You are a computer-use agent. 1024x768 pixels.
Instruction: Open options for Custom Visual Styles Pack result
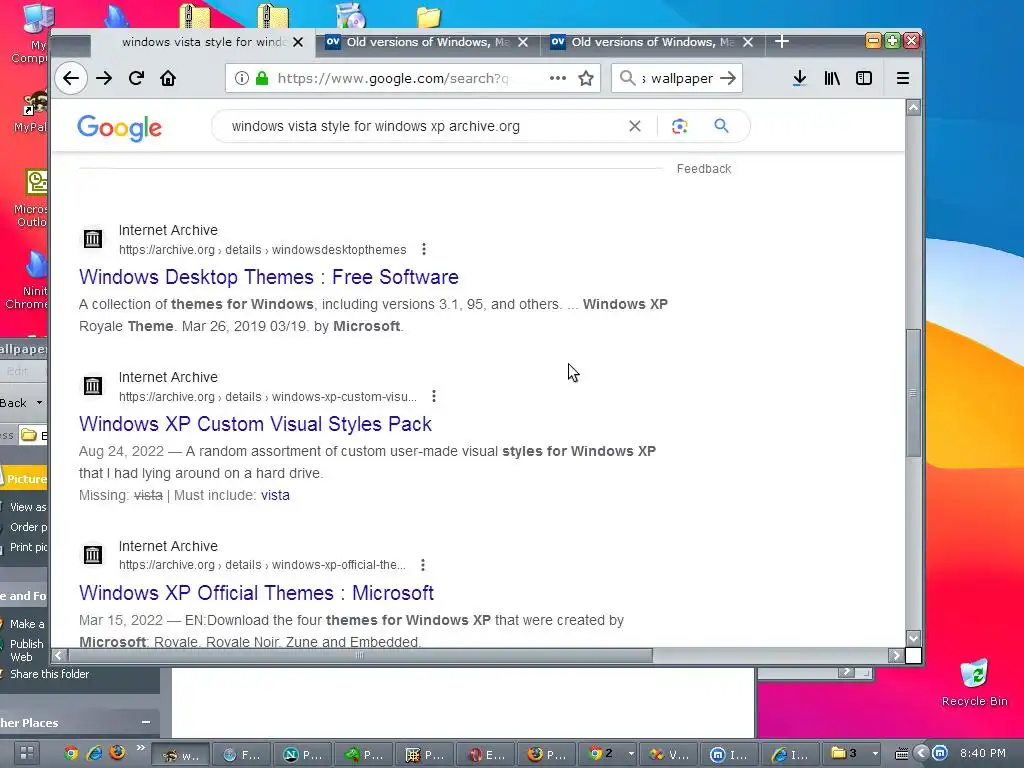(x=434, y=396)
